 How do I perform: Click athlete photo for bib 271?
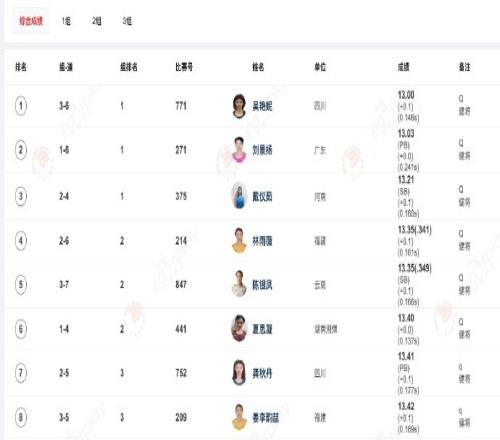(x=239, y=150)
